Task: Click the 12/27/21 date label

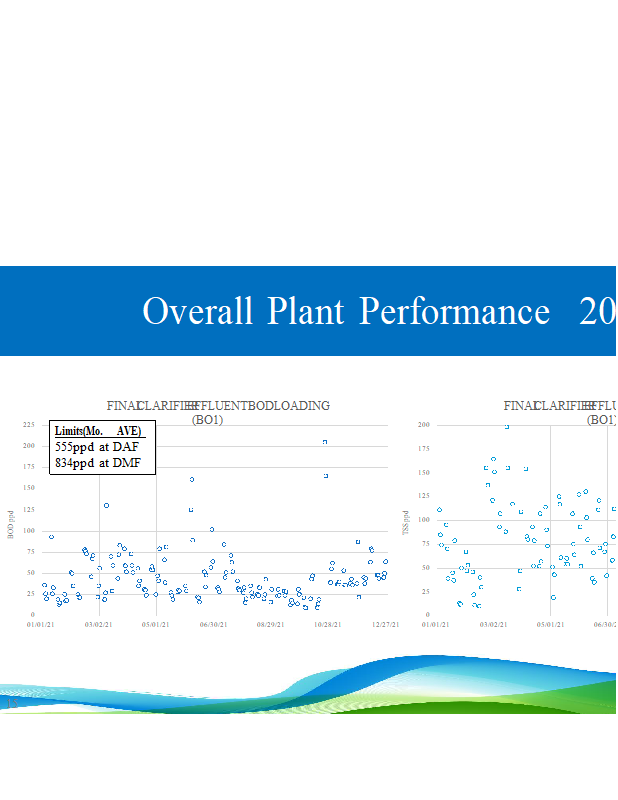Action: coord(385,625)
